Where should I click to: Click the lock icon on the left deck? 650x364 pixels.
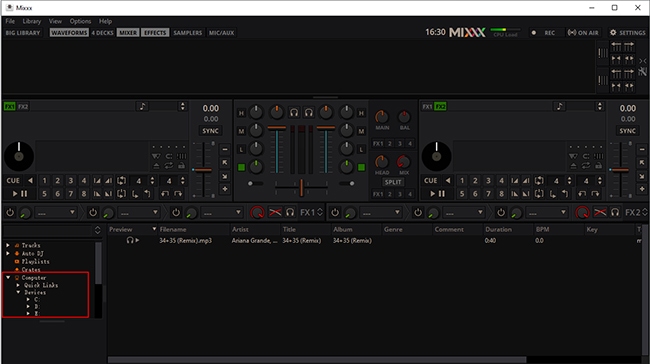[x=181, y=165]
